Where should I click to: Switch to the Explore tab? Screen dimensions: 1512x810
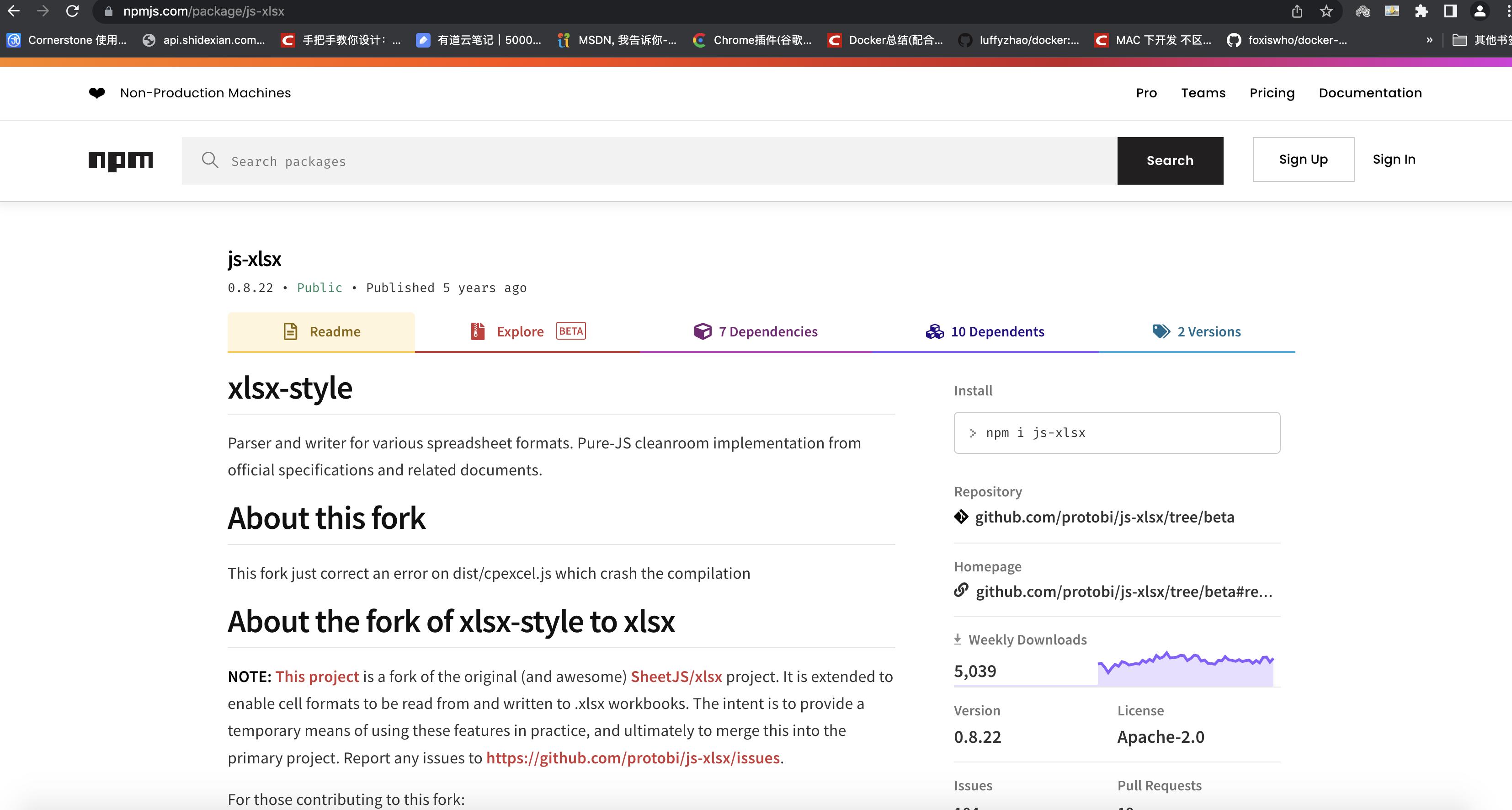point(520,331)
